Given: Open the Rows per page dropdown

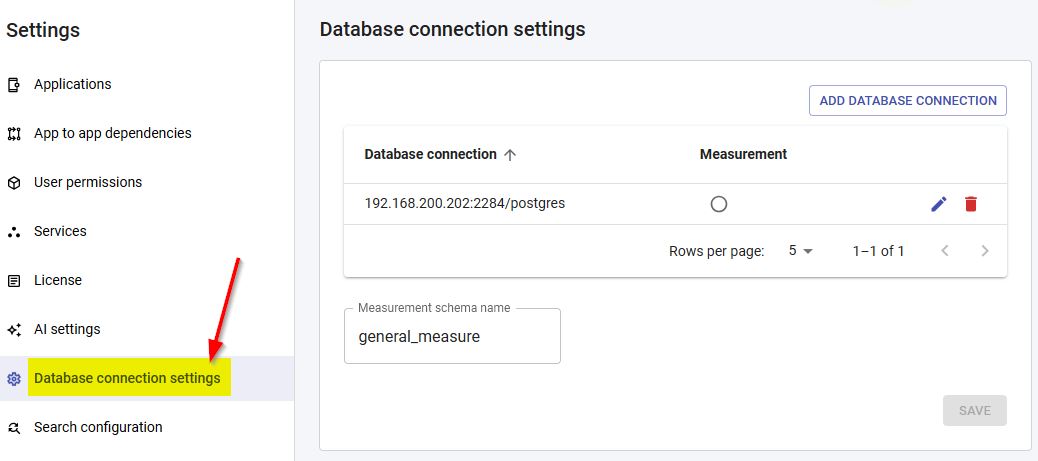Looking at the screenshot, I should tap(801, 251).
